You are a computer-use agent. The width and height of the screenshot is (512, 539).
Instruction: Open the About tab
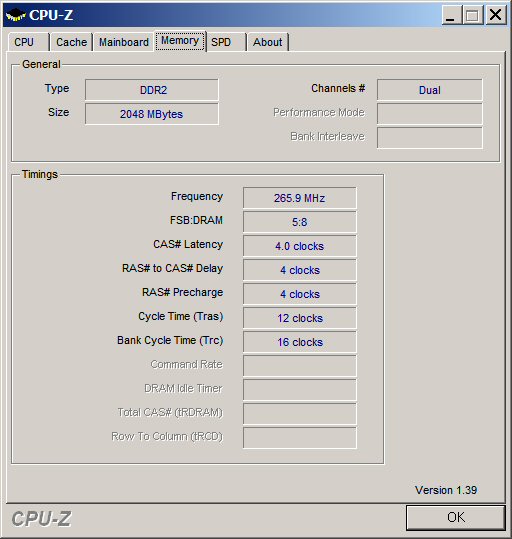click(268, 42)
